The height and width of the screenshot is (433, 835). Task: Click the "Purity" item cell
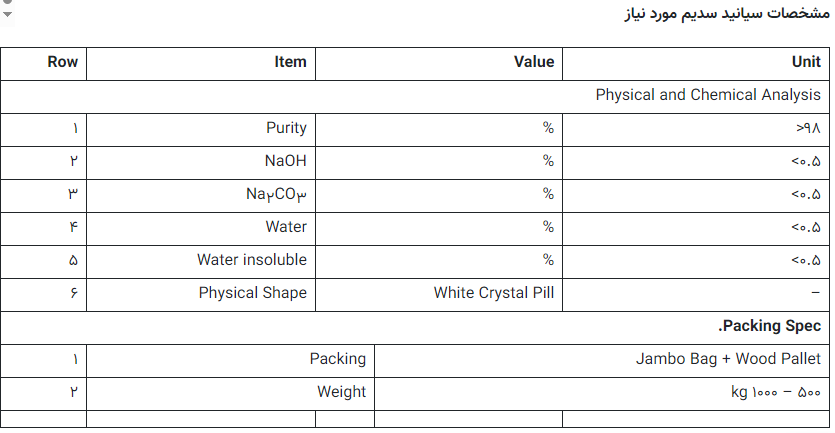pyautogui.click(x=286, y=128)
